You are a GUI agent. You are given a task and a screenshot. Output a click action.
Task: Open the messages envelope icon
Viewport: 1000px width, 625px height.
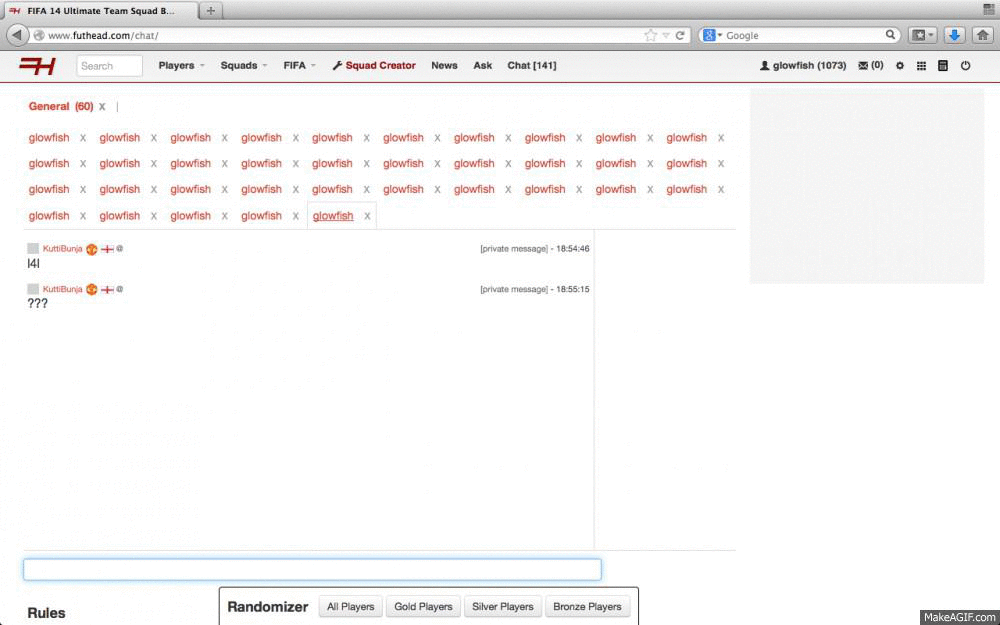(x=870, y=66)
